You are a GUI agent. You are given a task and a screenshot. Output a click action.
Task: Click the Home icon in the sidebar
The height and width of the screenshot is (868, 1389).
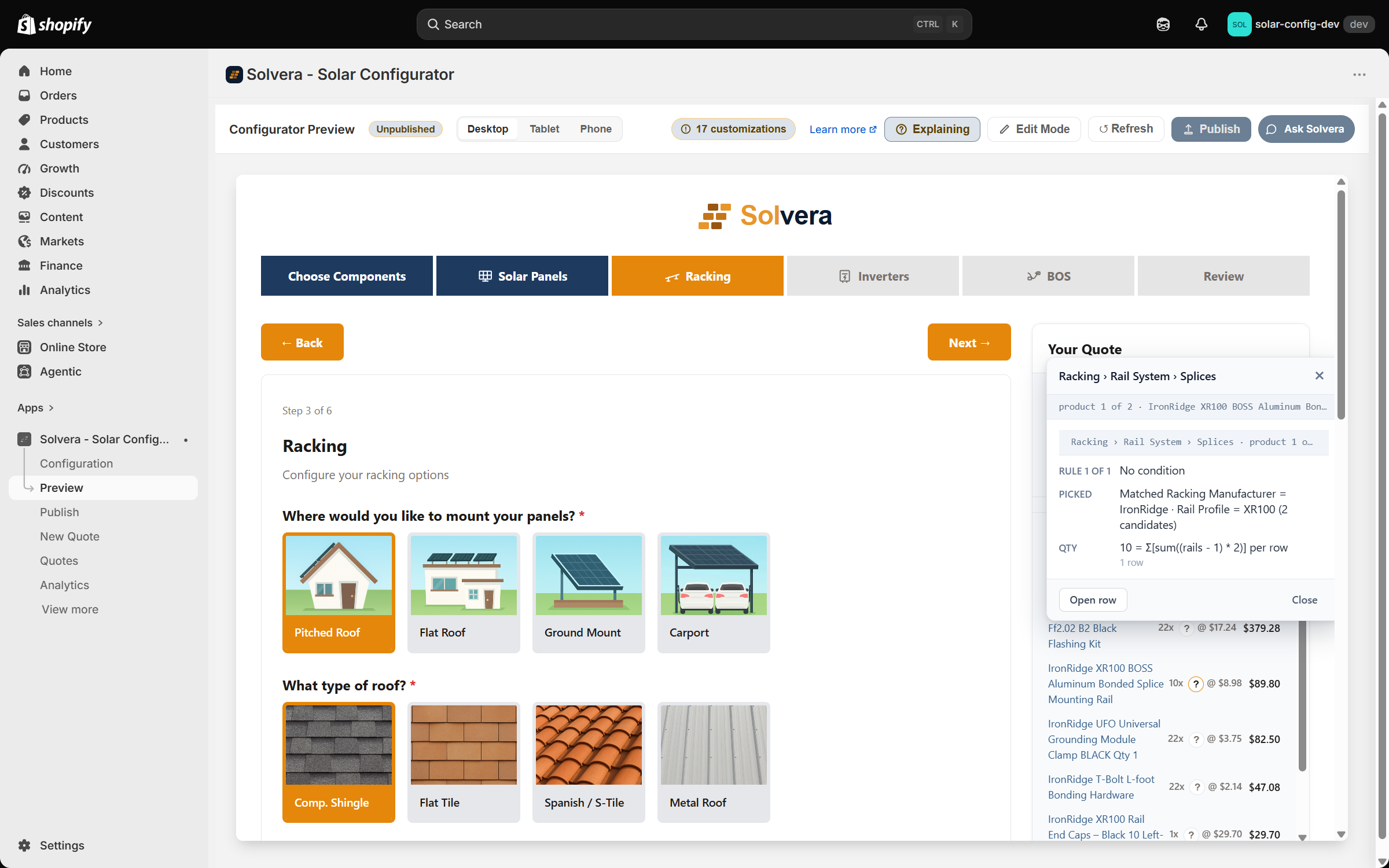point(24,71)
